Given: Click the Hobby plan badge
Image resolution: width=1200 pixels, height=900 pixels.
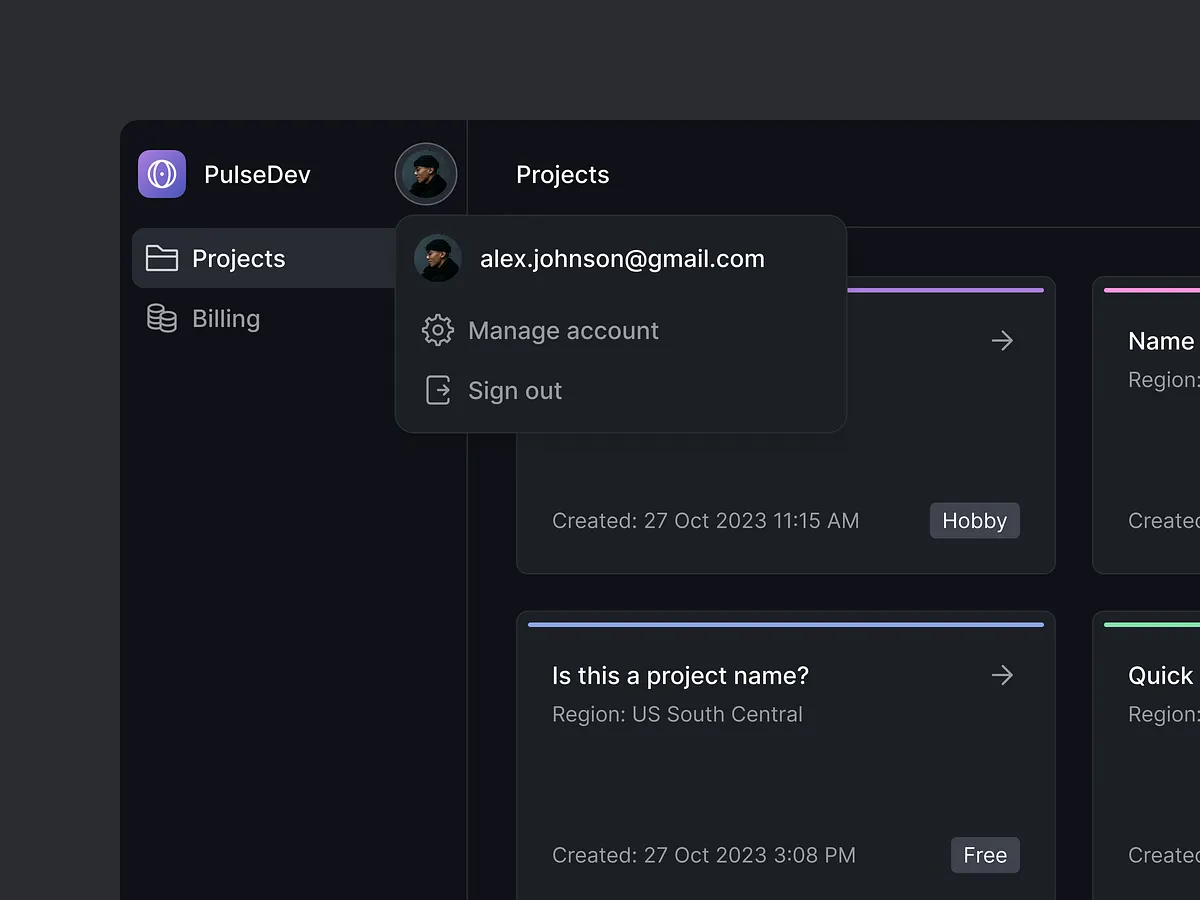Looking at the screenshot, I should coord(975,520).
